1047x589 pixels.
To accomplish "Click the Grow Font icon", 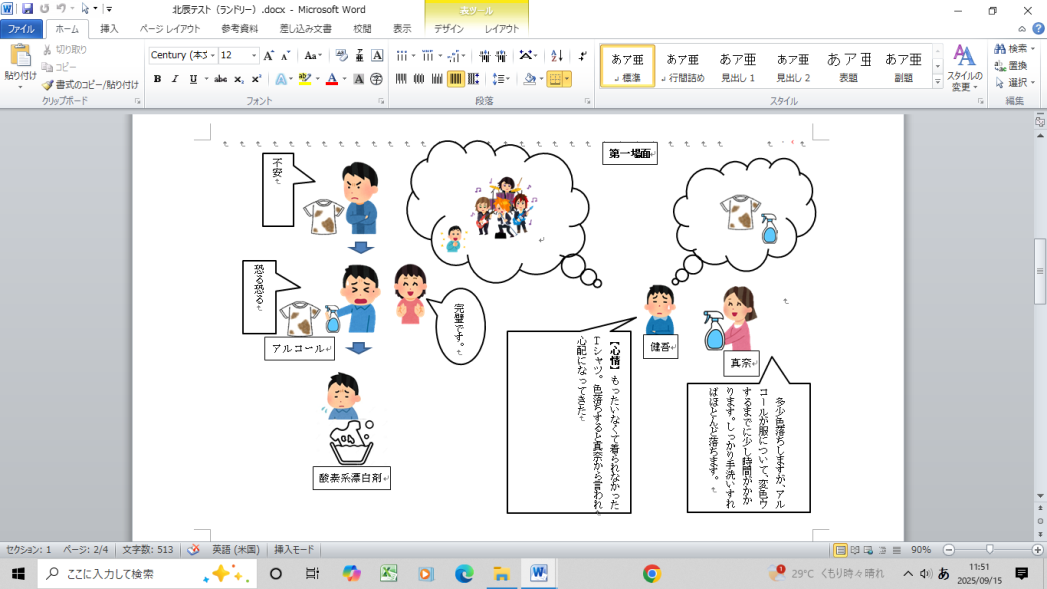I will (269, 56).
